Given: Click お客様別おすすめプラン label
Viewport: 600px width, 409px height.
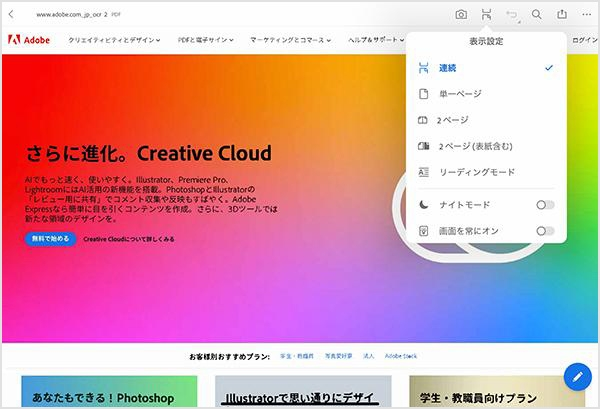Looking at the screenshot, I should (230, 357).
